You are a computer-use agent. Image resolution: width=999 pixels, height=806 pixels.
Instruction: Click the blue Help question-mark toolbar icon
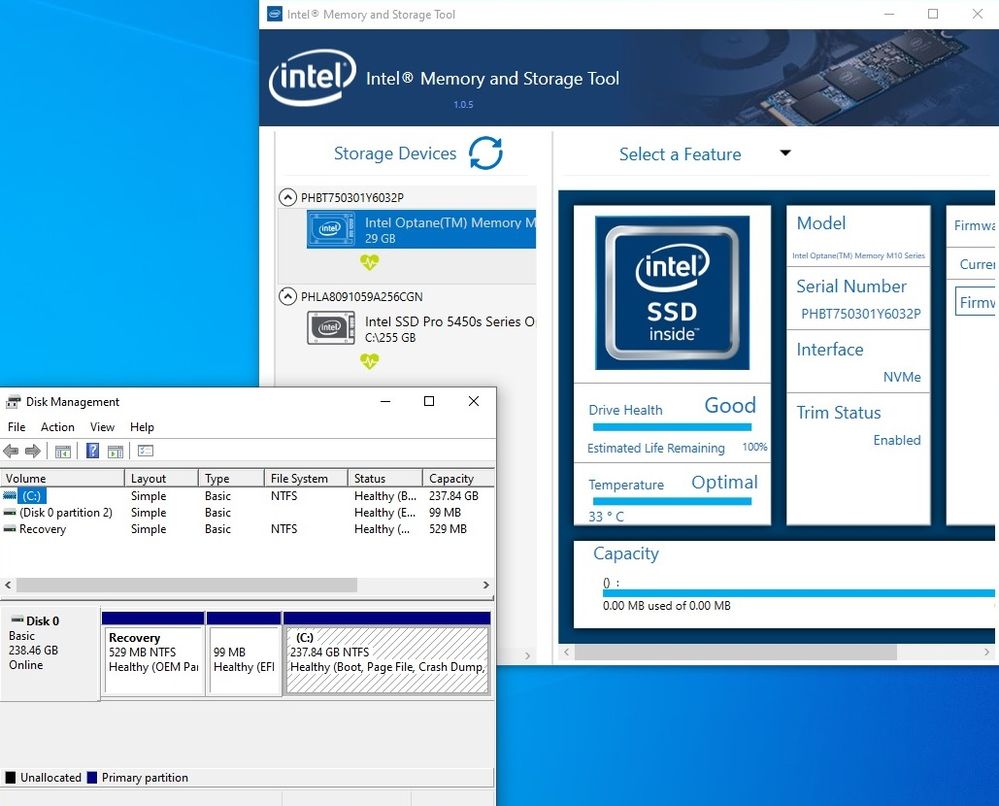(x=92, y=451)
